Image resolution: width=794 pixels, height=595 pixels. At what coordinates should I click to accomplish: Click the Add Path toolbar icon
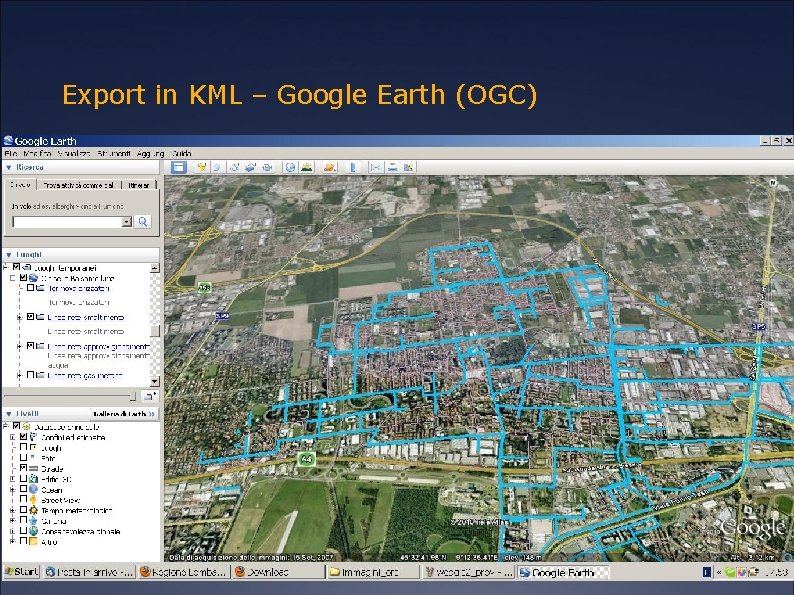(x=234, y=167)
